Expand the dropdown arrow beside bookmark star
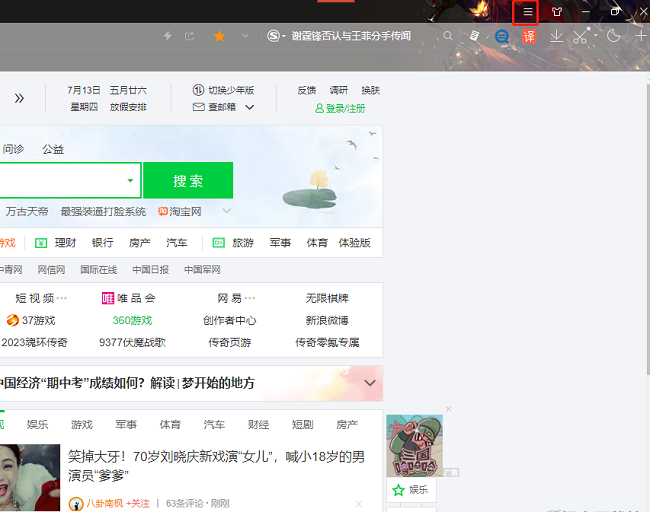This screenshot has width=650, height=512. (x=245, y=36)
